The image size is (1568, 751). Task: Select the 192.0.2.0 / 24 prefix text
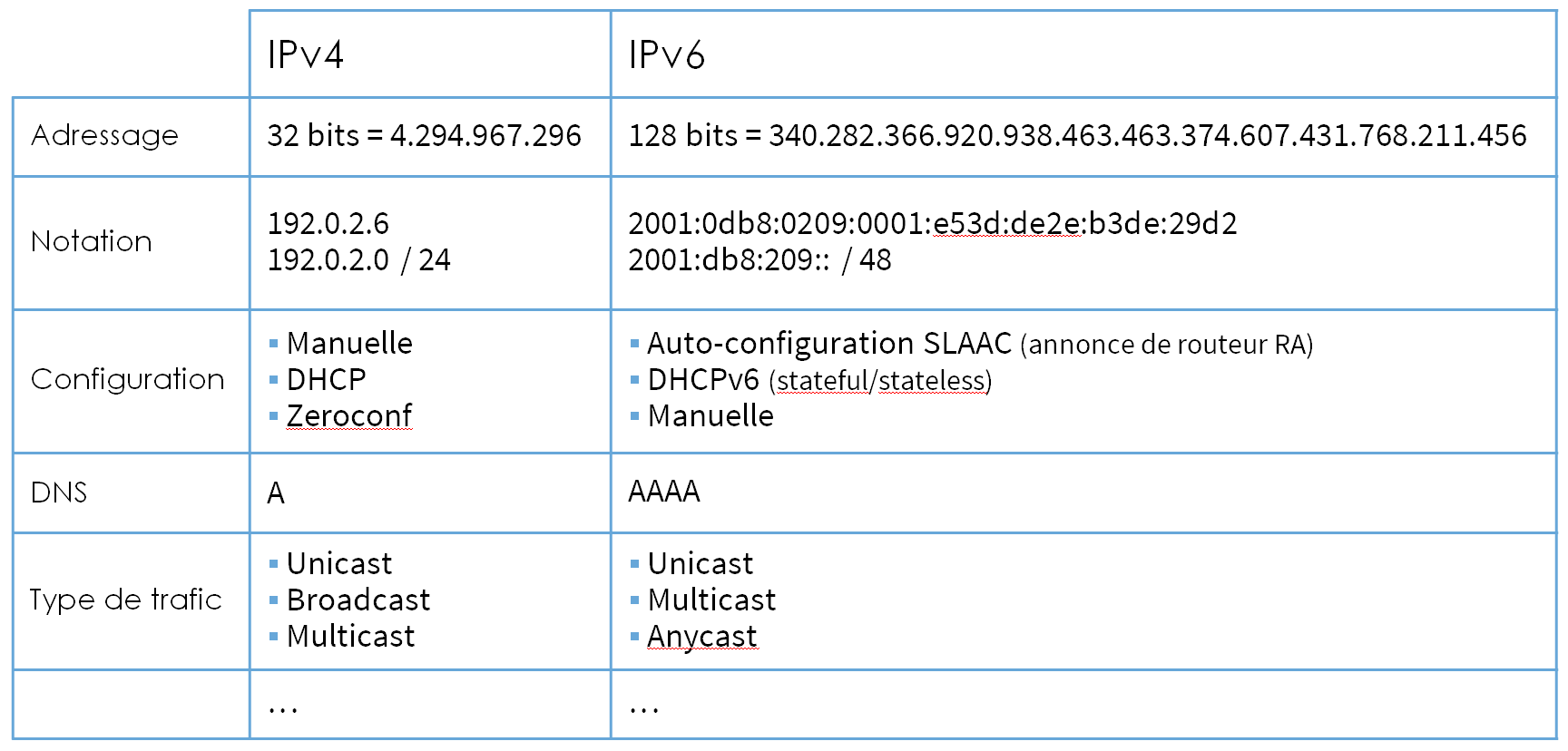(359, 260)
